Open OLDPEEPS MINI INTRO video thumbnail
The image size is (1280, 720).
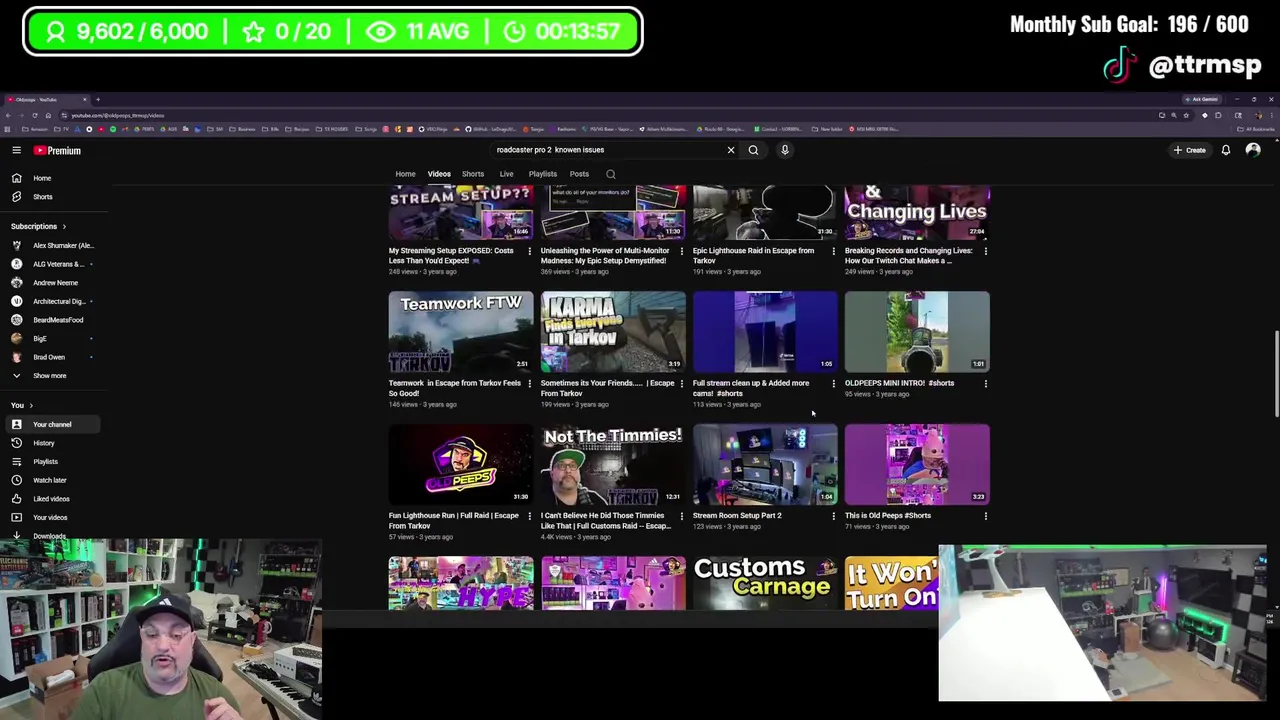[x=917, y=332]
